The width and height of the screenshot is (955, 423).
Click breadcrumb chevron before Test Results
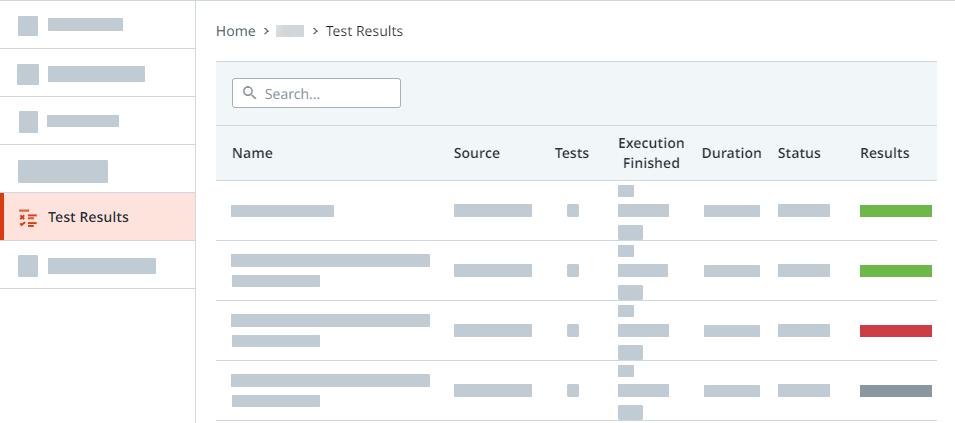click(315, 31)
